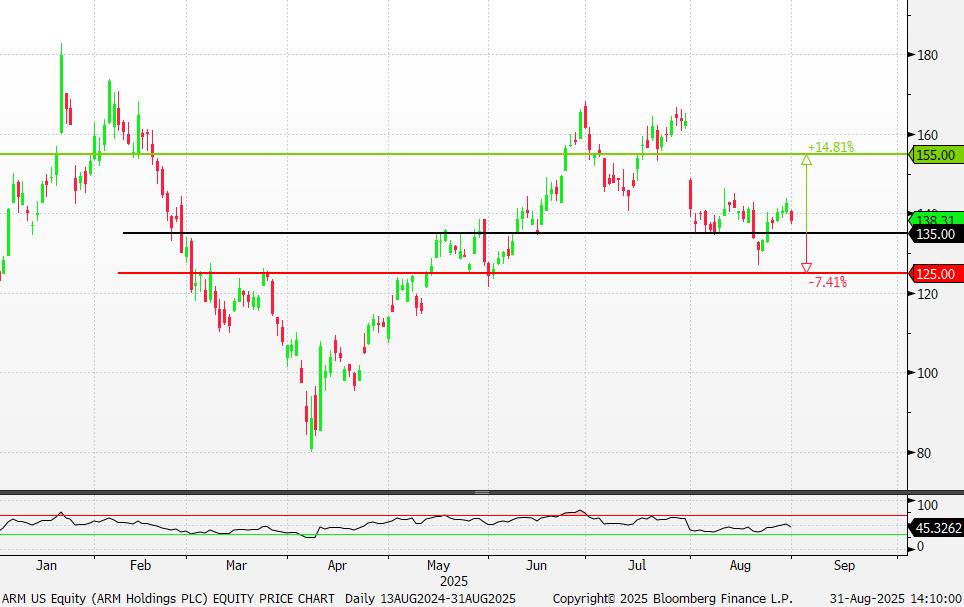Click the 2025 year label
Screen dimensions: 964x607
[x=454, y=581]
